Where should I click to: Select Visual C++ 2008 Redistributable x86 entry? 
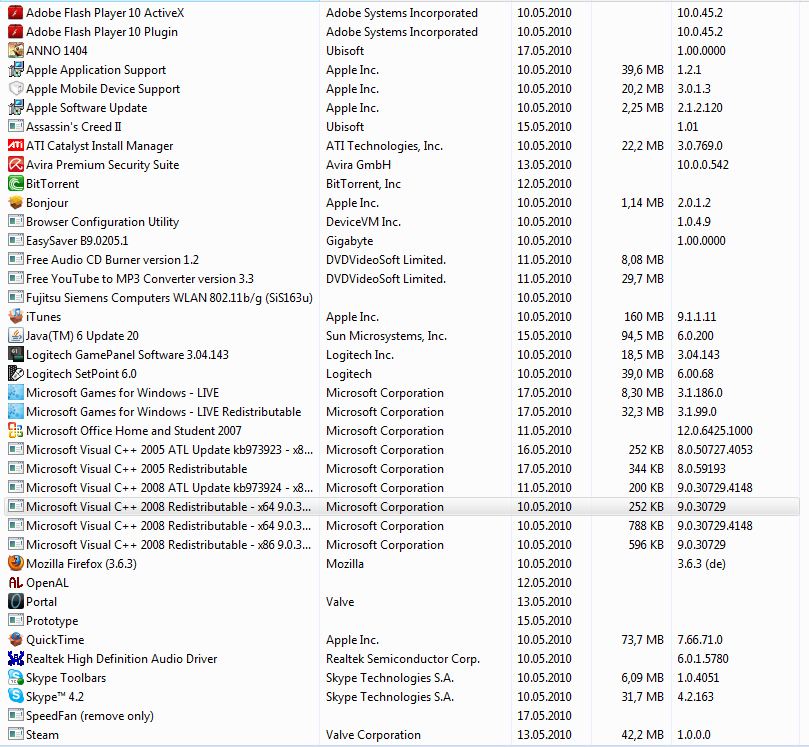[x=402, y=545]
